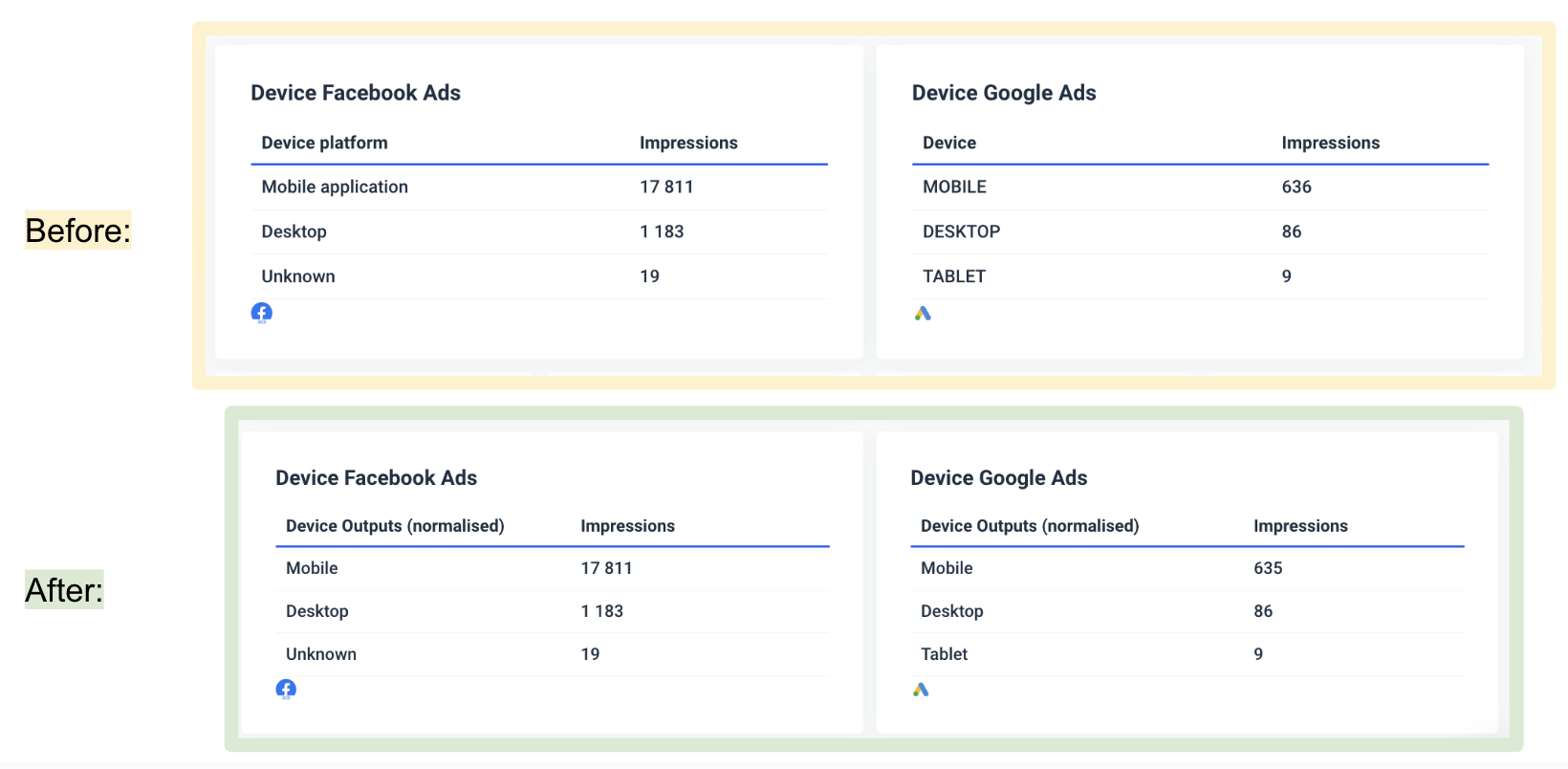
Task: Click 'Device Outputs (normalised)' header in the Google table
Action: [1029, 526]
